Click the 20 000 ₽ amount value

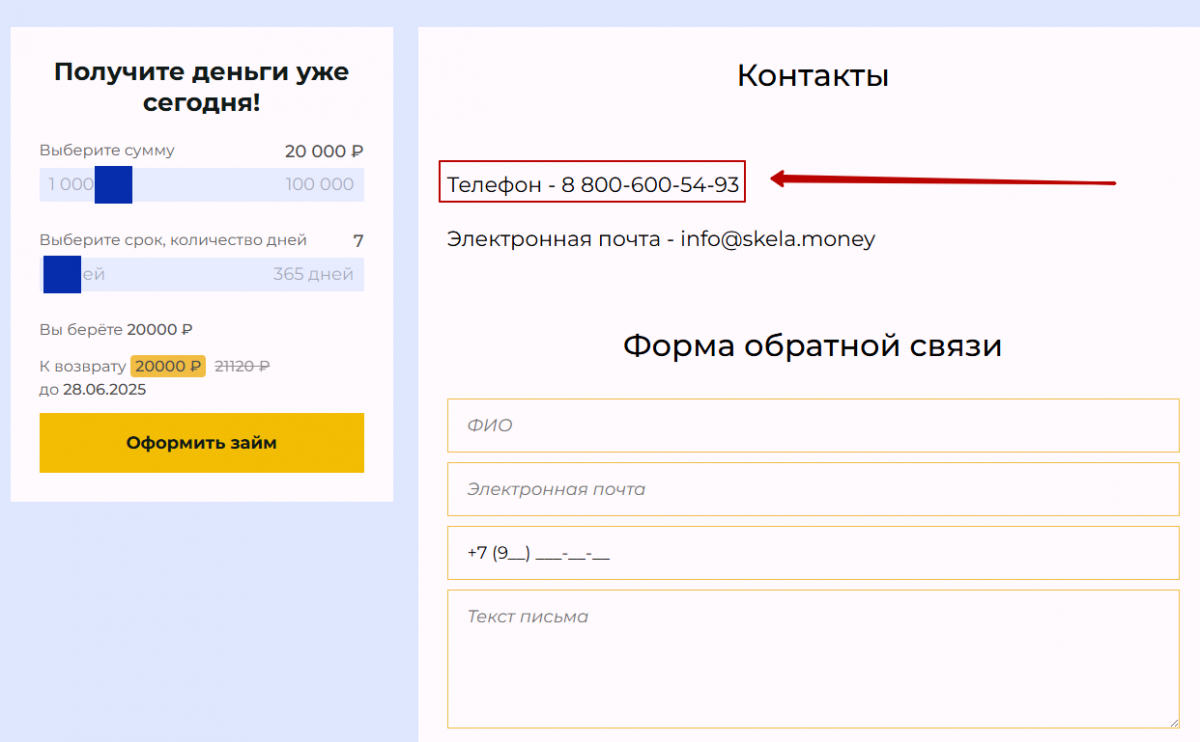click(324, 151)
